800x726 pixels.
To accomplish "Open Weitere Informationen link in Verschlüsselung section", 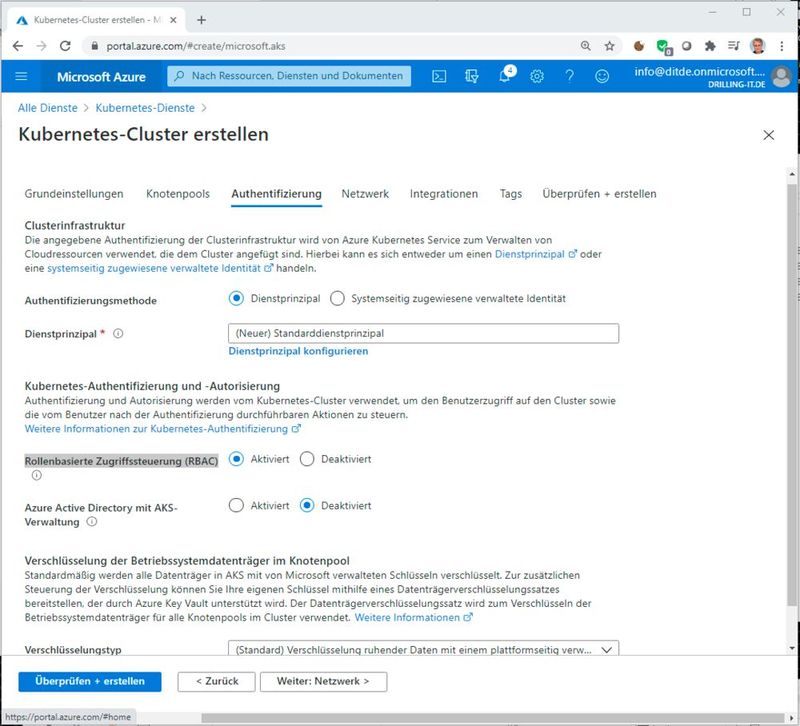I will [x=414, y=618].
